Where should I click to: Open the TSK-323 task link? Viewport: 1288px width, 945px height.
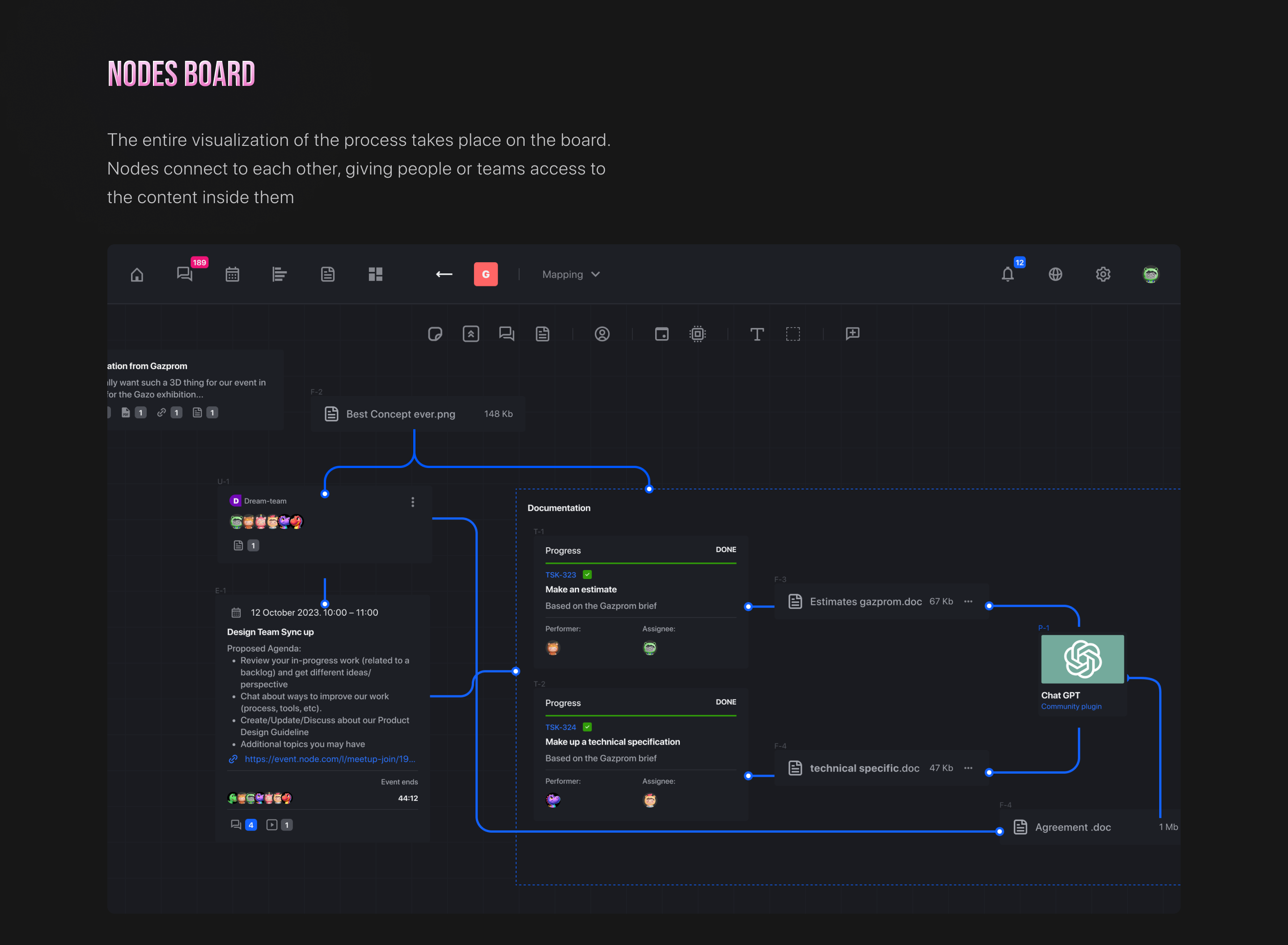pos(560,575)
